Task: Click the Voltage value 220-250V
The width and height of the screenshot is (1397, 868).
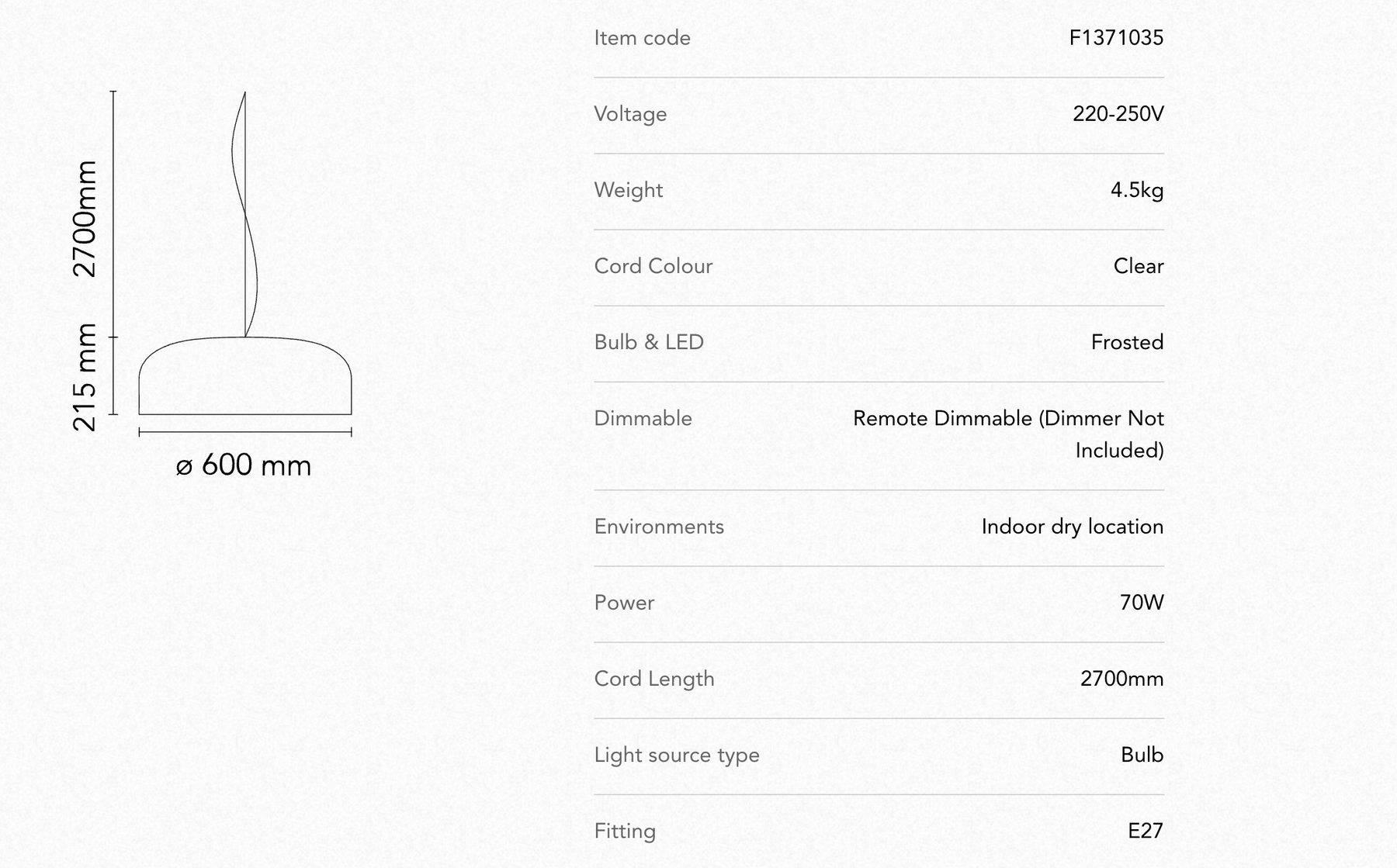Action: pyautogui.click(x=1118, y=114)
